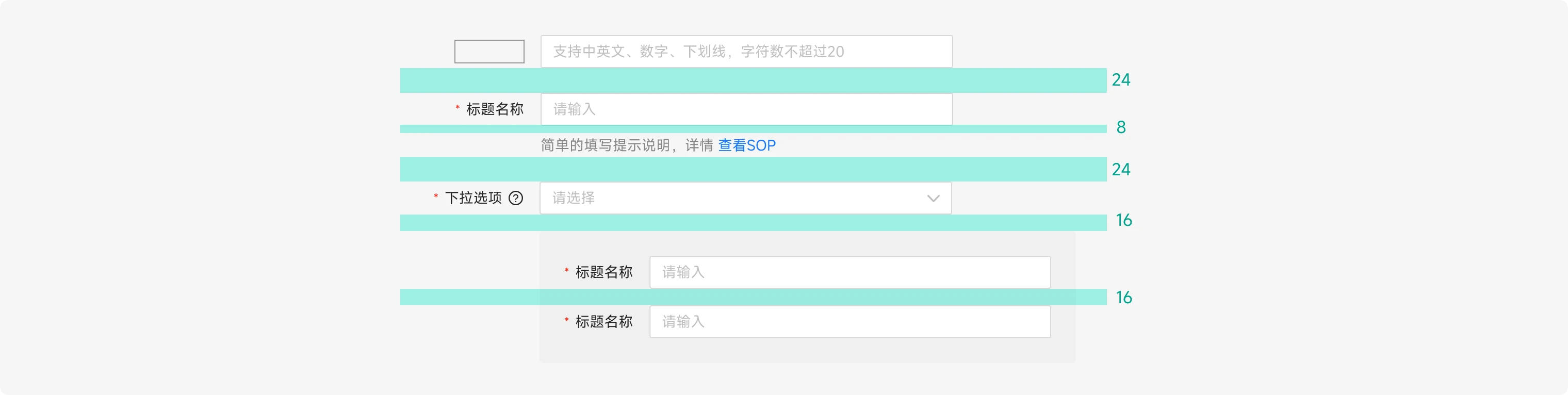Click the 24 annotation below the first input
The width and height of the screenshot is (1568, 395).
tap(1121, 80)
